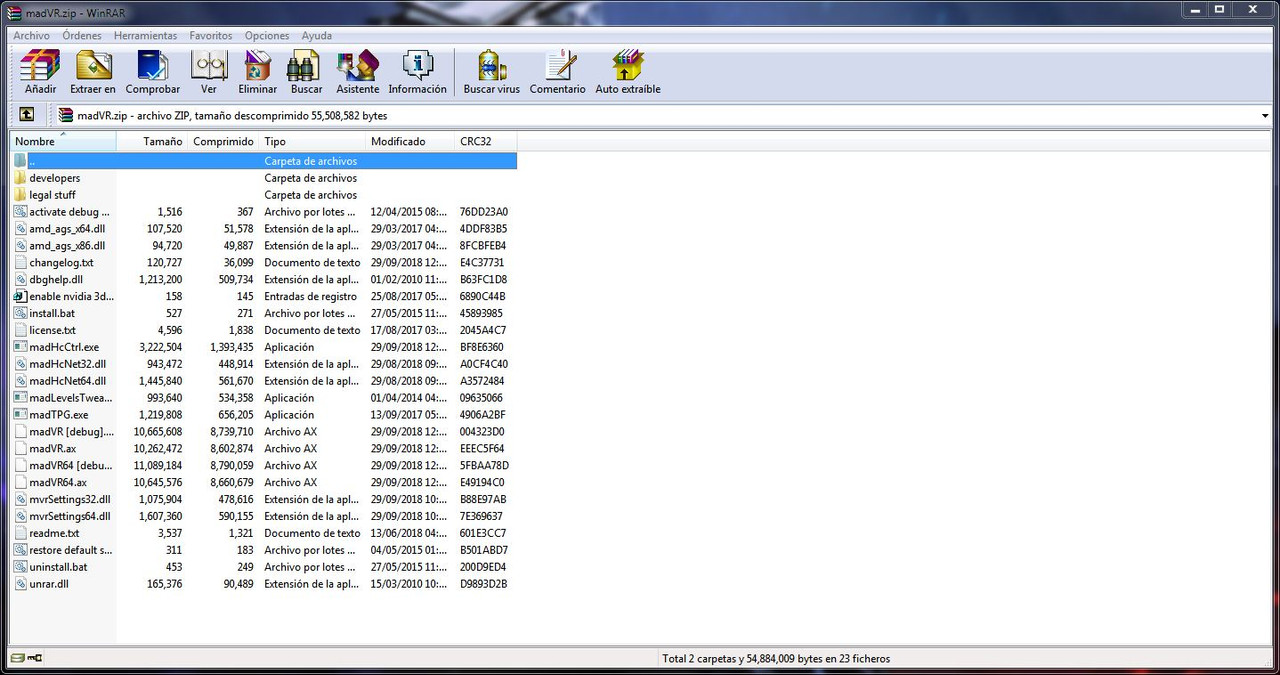Select the changelog.txt document icon
Viewport: 1280px width, 675px height.
(x=20, y=262)
